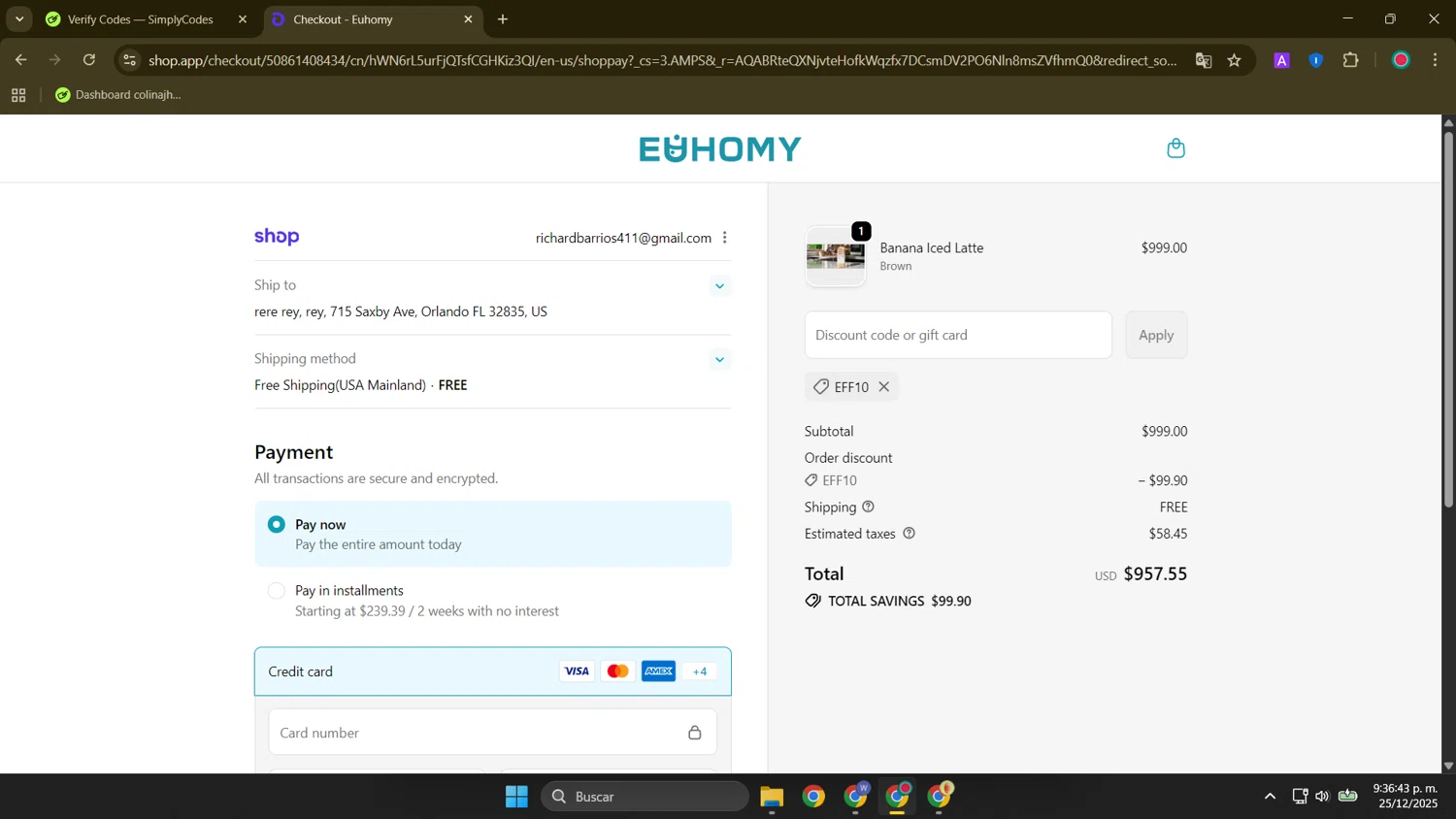Open Windows Start menu
1456x819 pixels.
(516, 797)
